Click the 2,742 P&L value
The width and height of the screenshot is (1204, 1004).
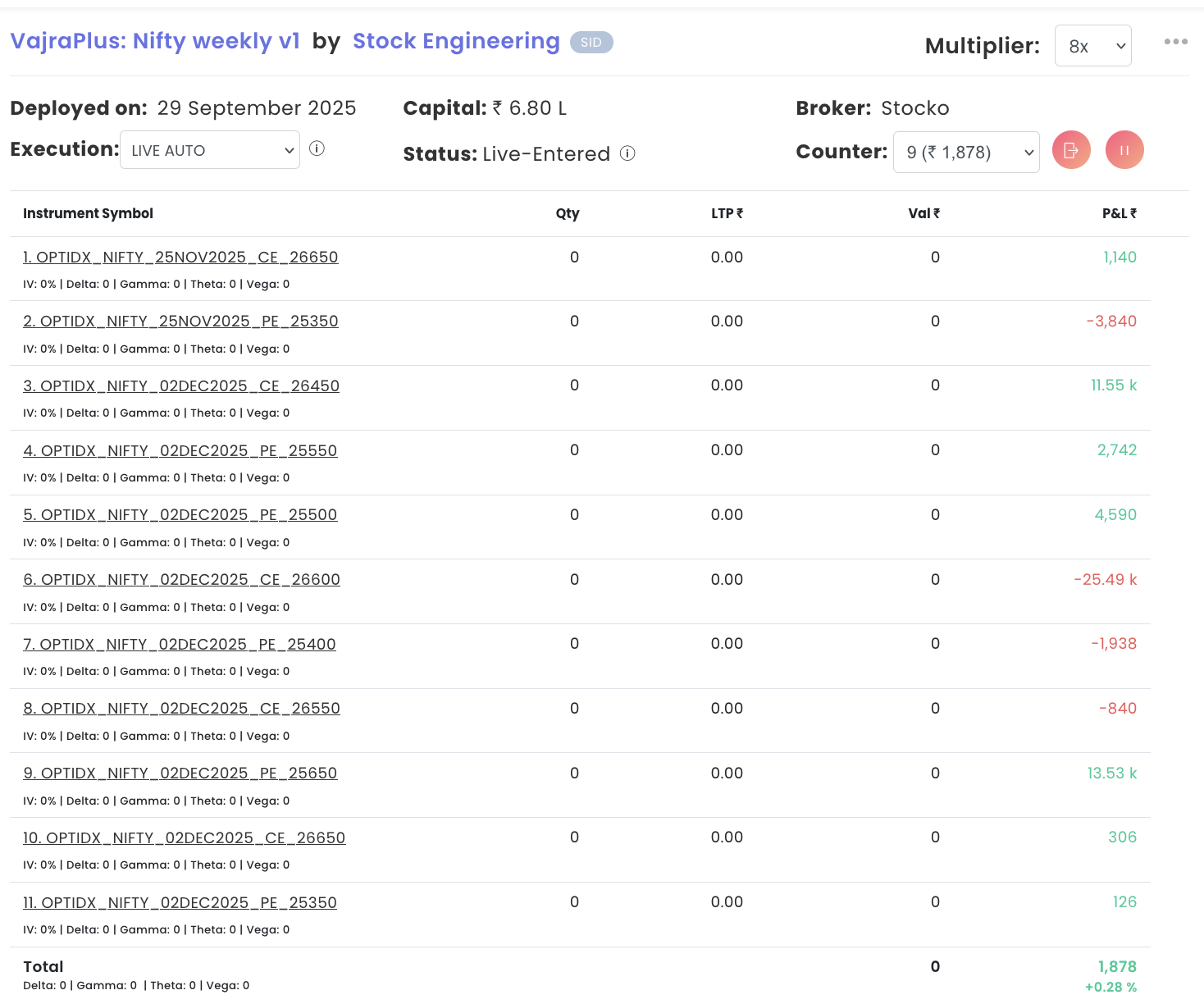pos(1117,450)
